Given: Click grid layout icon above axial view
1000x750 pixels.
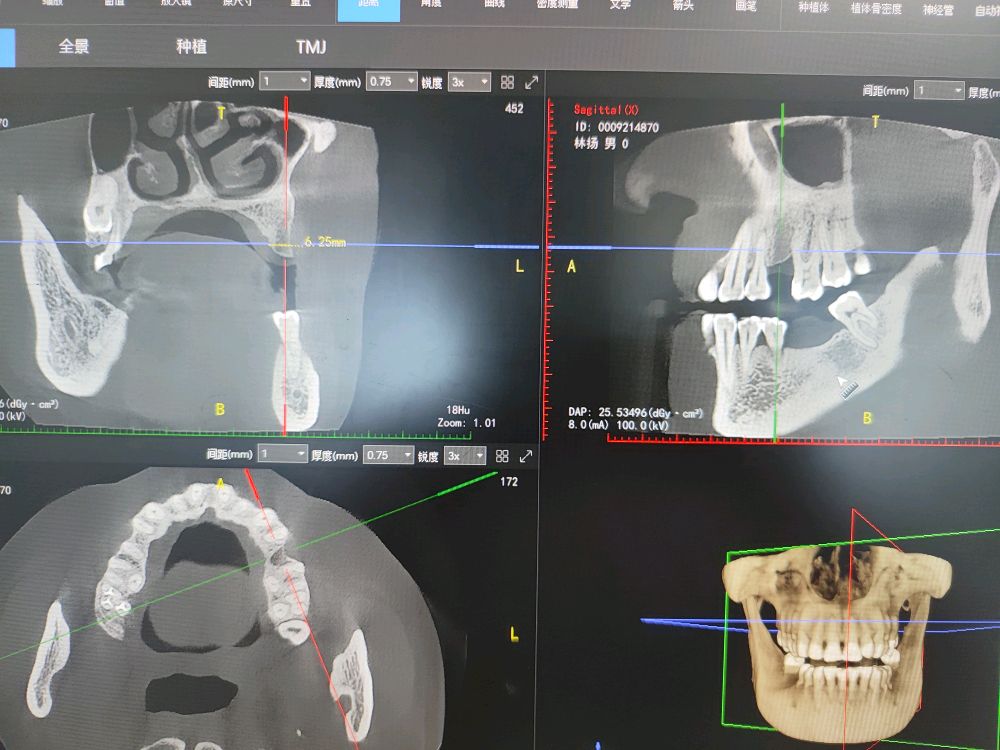Looking at the screenshot, I should [x=502, y=456].
